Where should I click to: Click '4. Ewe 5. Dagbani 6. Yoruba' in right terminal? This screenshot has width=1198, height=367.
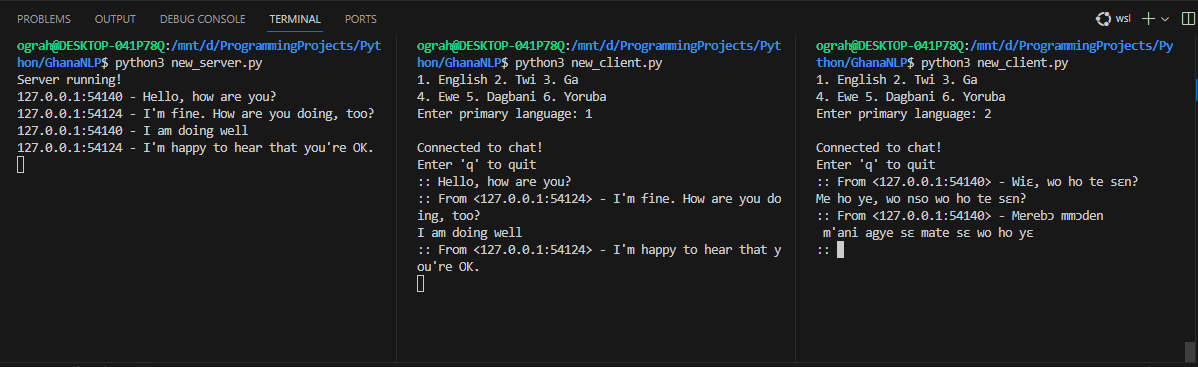911,97
